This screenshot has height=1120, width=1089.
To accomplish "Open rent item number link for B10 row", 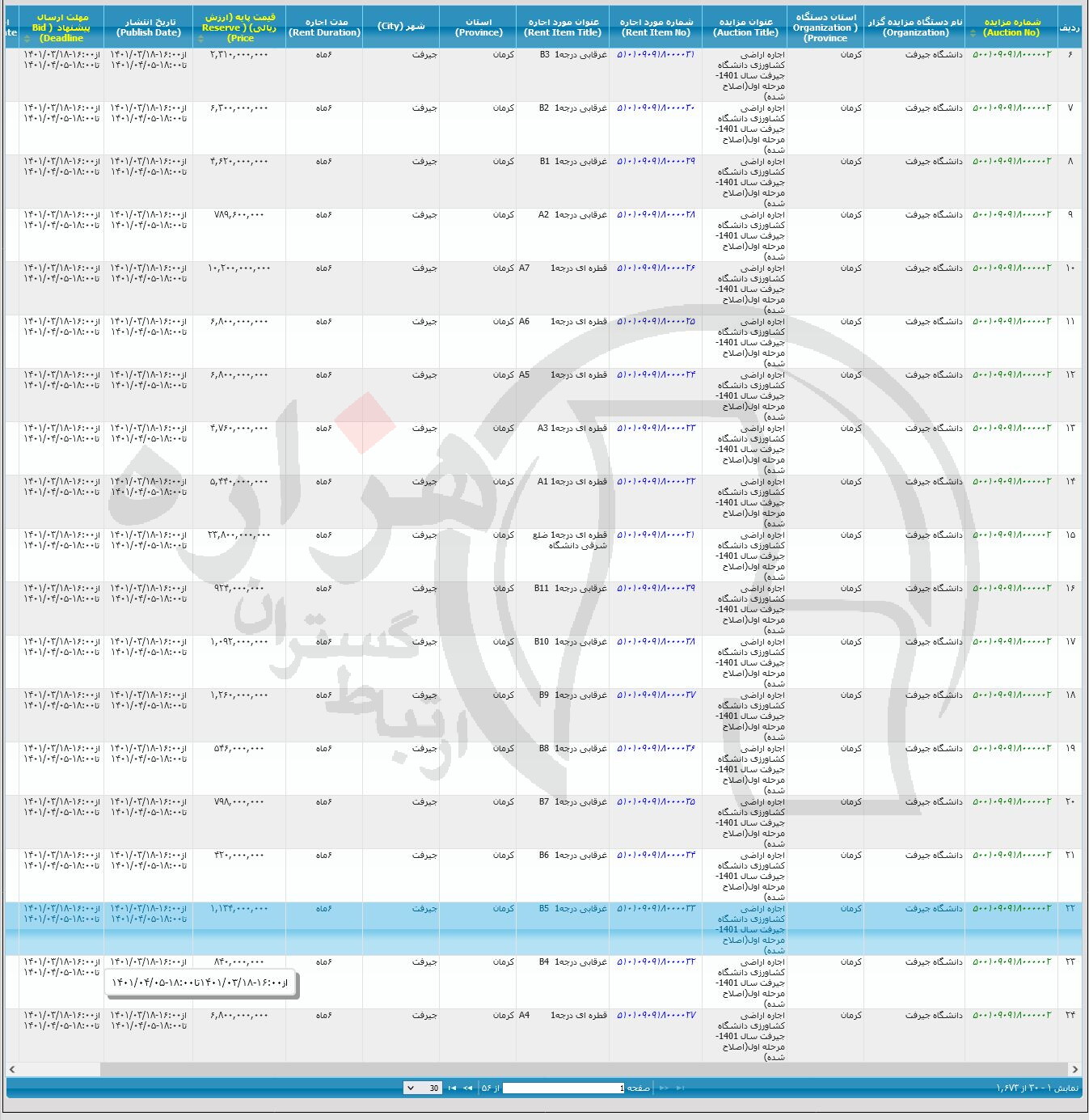I will point(656,641).
